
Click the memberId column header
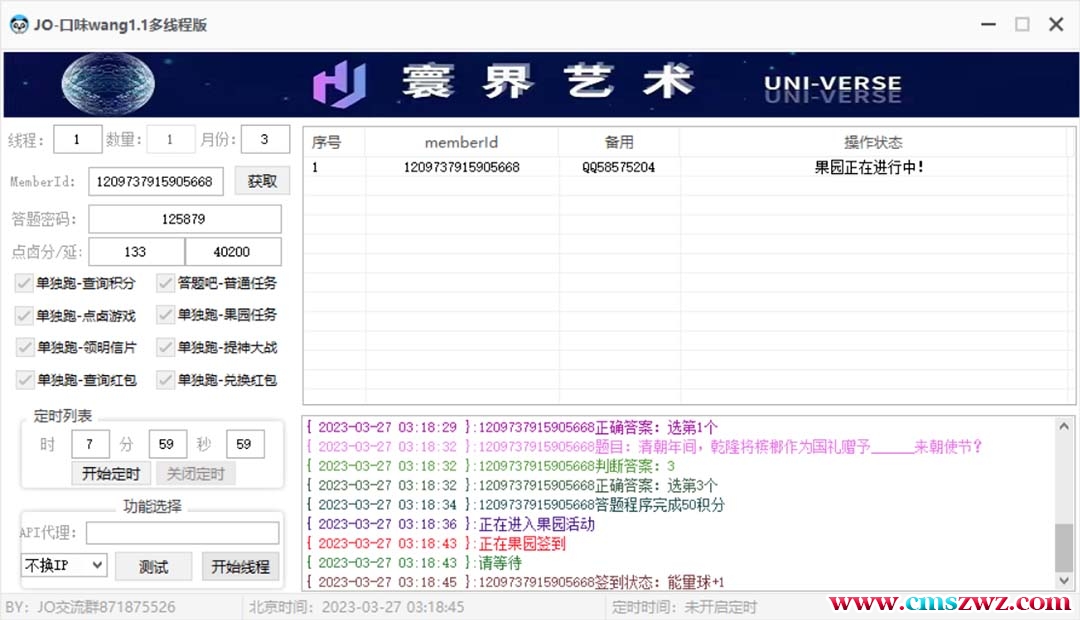click(461, 142)
